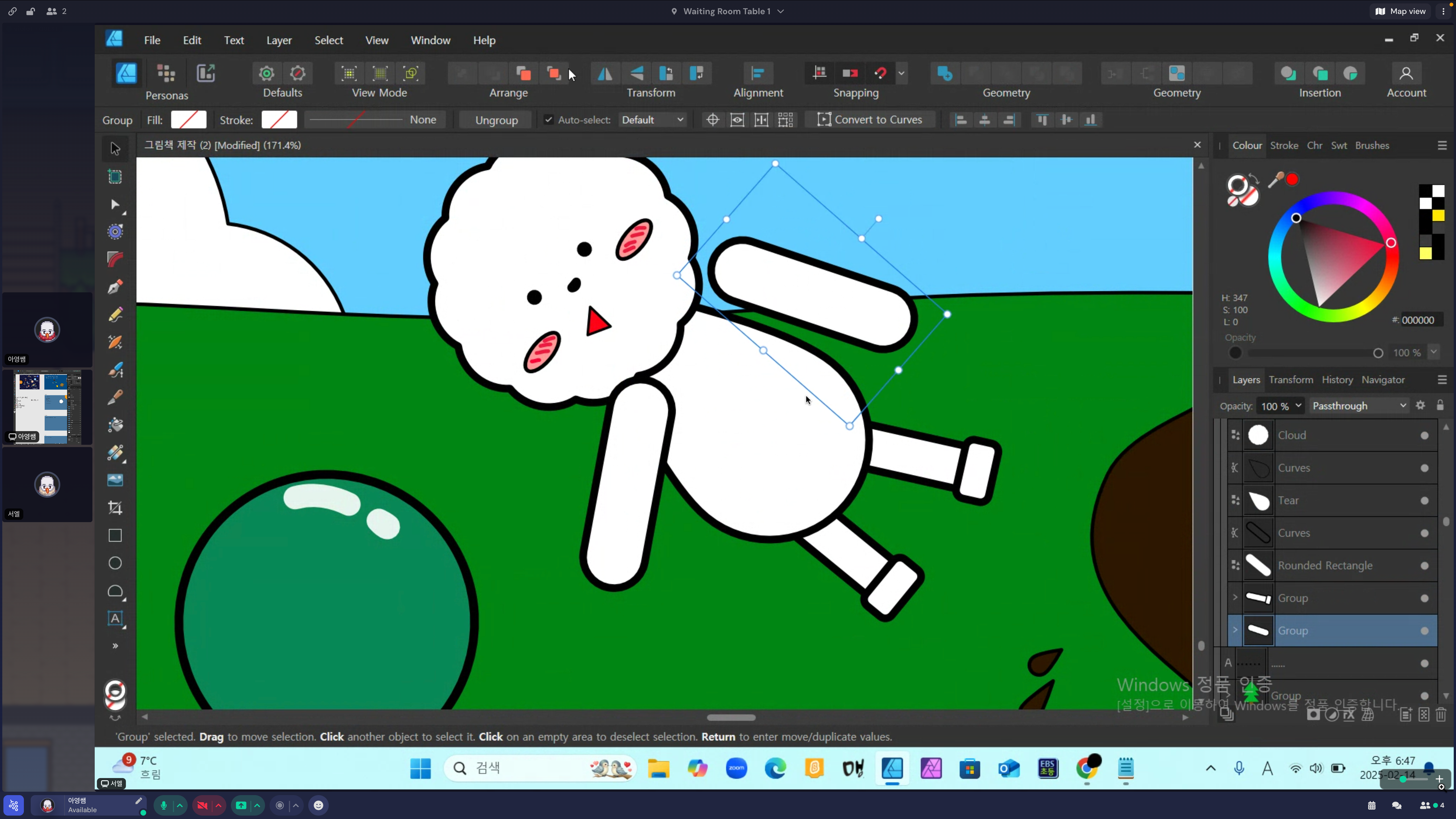
Task: Select the Artboard tool
Action: (115, 176)
